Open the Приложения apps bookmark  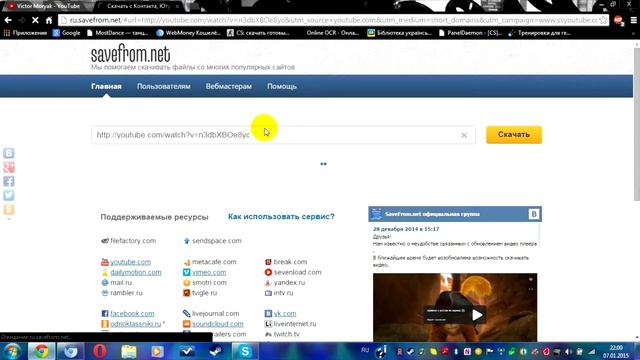(x=25, y=33)
